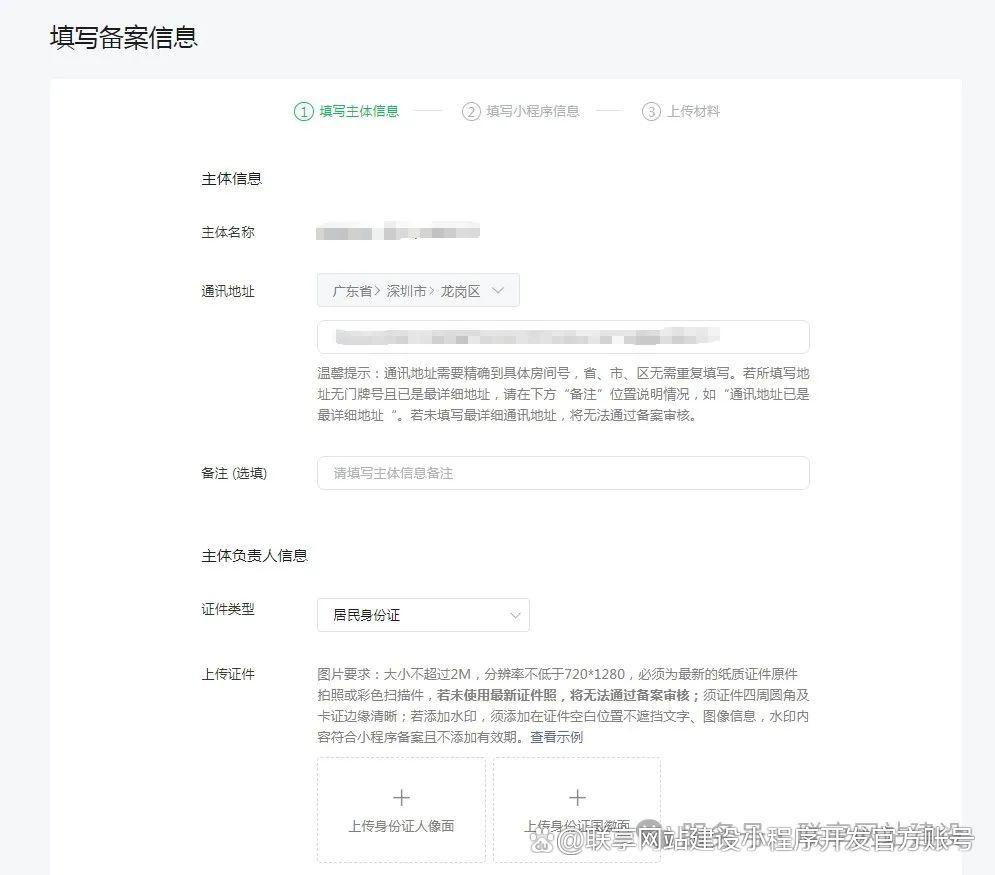
Task: Select 广东省 in the region selector
Action: click(352, 291)
